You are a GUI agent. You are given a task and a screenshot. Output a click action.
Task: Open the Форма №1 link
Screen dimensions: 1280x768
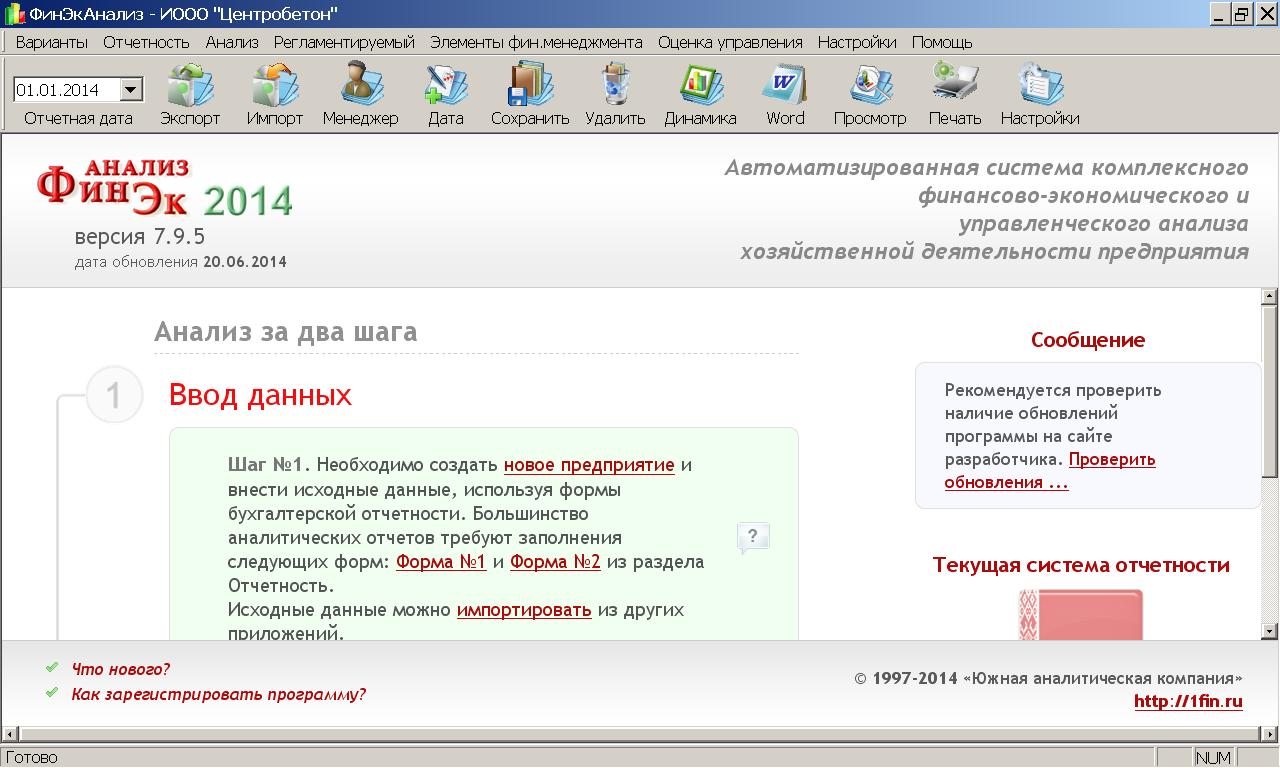click(442, 562)
